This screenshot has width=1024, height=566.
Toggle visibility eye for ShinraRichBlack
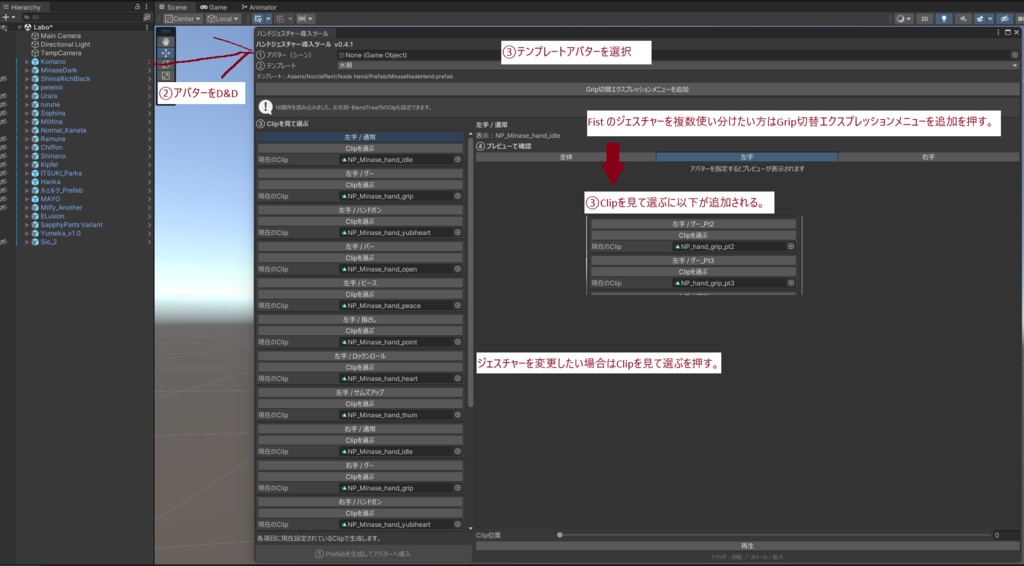click(x=4, y=79)
